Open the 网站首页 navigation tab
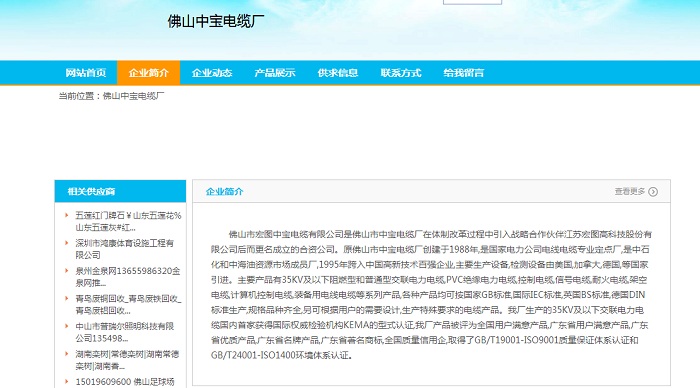Viewport: 700px width, 388px height. 86,73
